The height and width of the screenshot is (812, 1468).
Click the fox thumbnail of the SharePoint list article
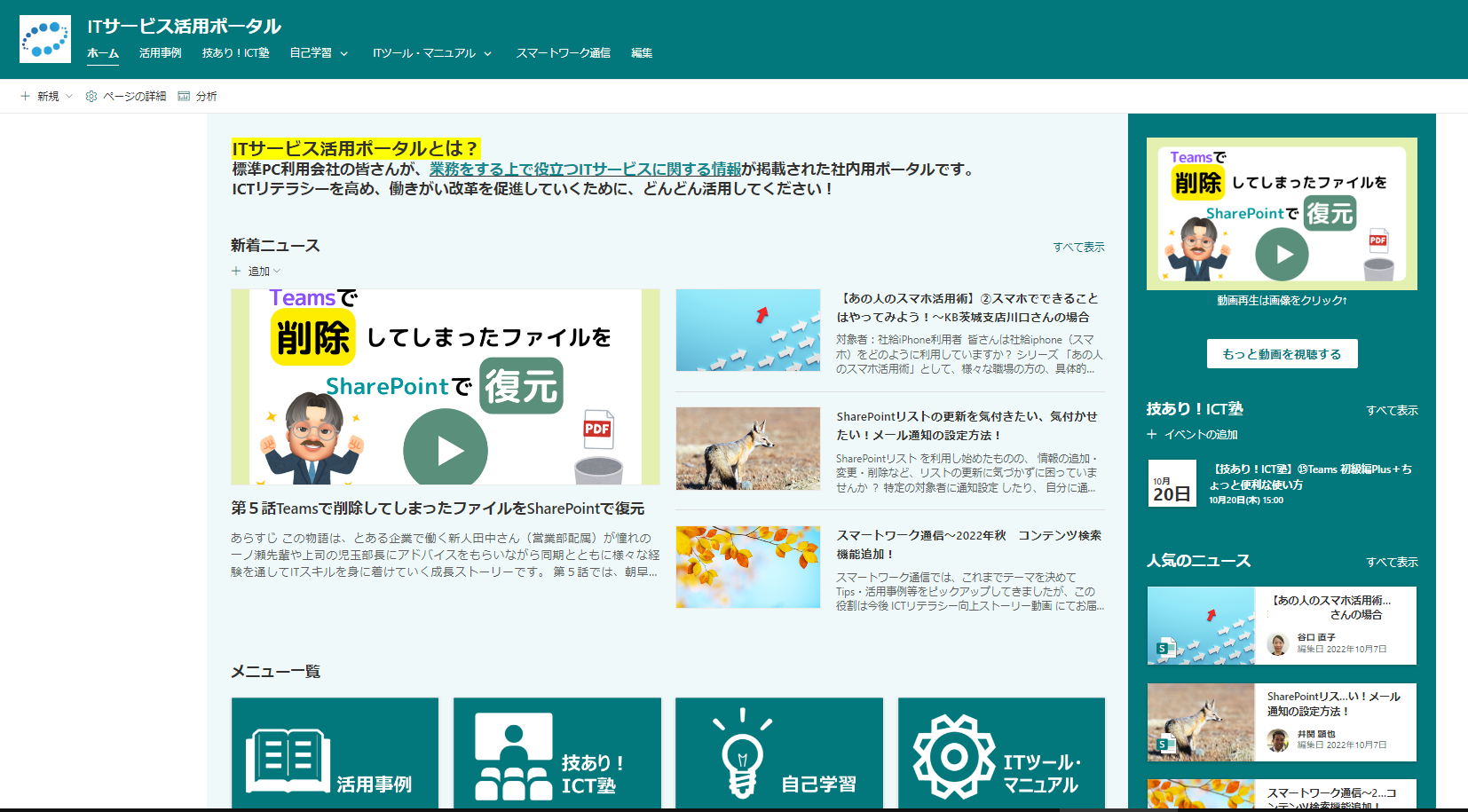[747, 448]
